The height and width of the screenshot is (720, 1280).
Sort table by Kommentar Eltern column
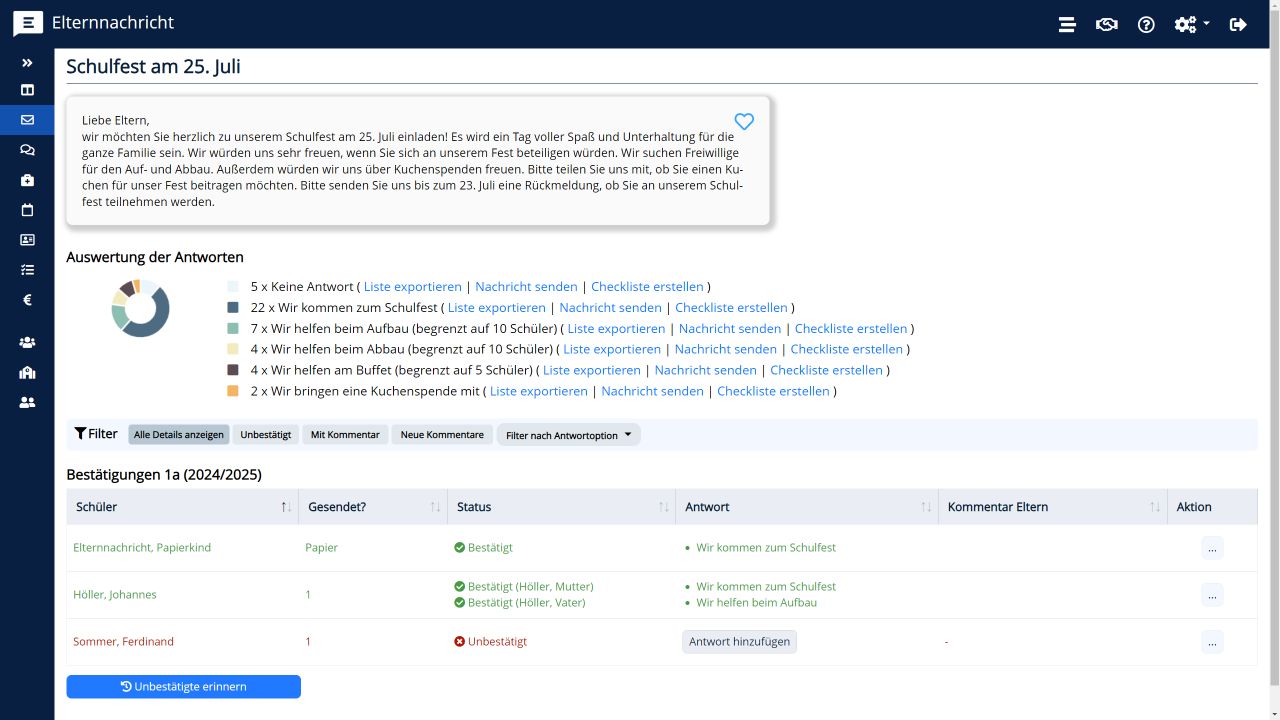[x=1053, y=507]
